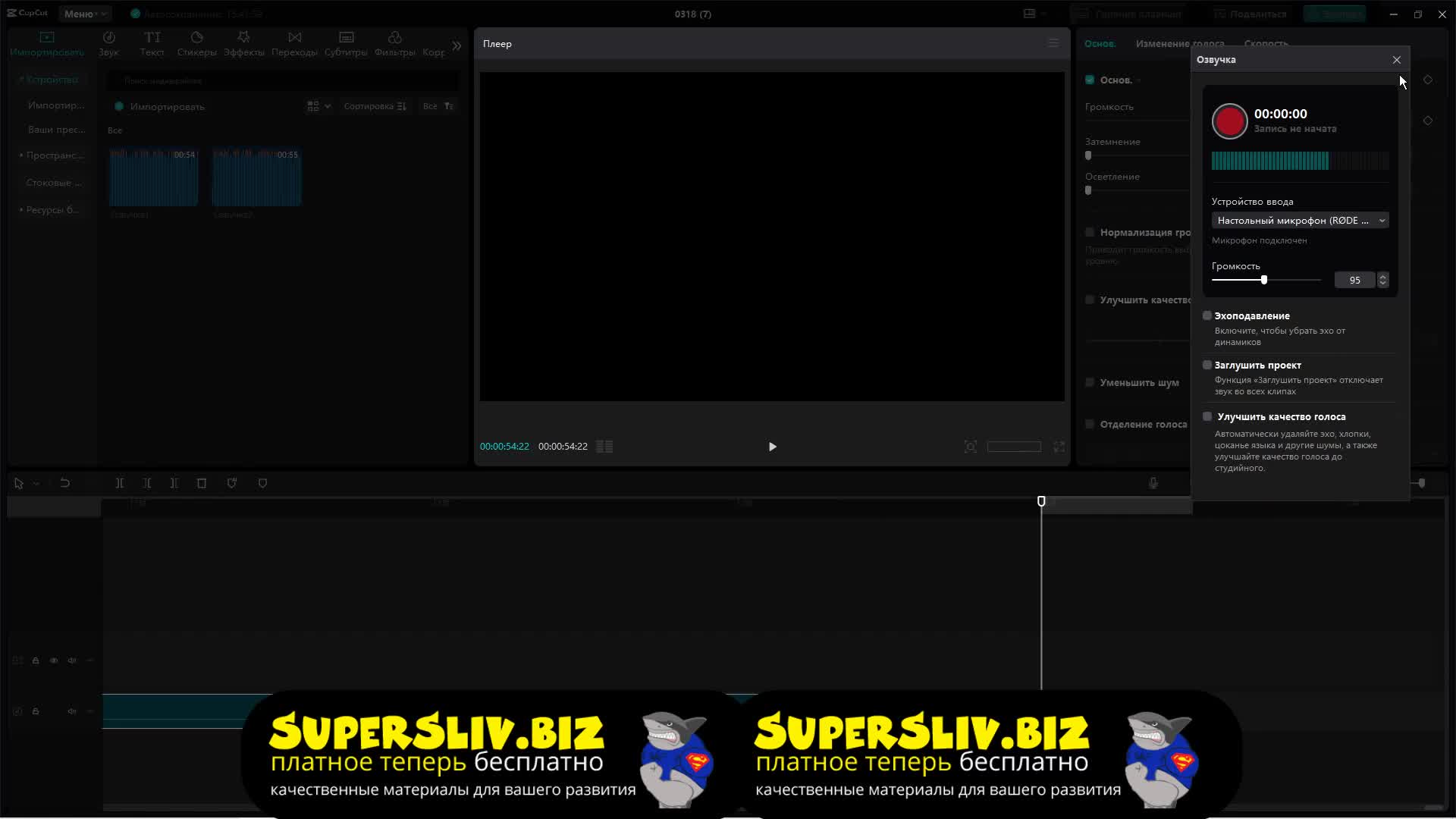This screenshot has width=1456, height=819.
Task: Click the microphone voiceover icon above timeline
Action: pyautogui.click(x=1153, y=483)
